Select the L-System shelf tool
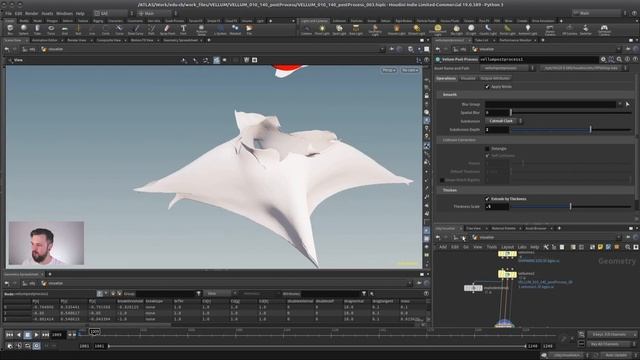 [220, 29]
